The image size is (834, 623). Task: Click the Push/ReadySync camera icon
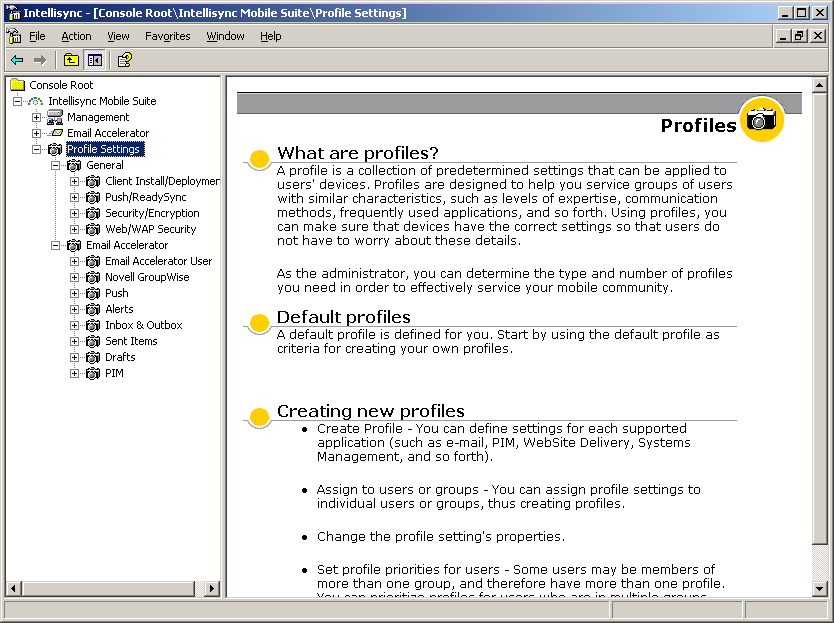click(93, 197)
